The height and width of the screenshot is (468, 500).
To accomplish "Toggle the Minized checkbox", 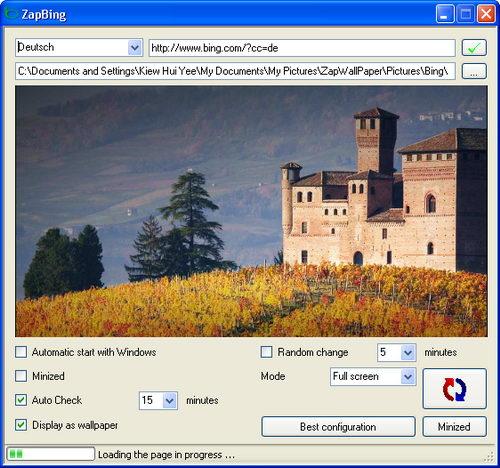I will tap(21, 376).
